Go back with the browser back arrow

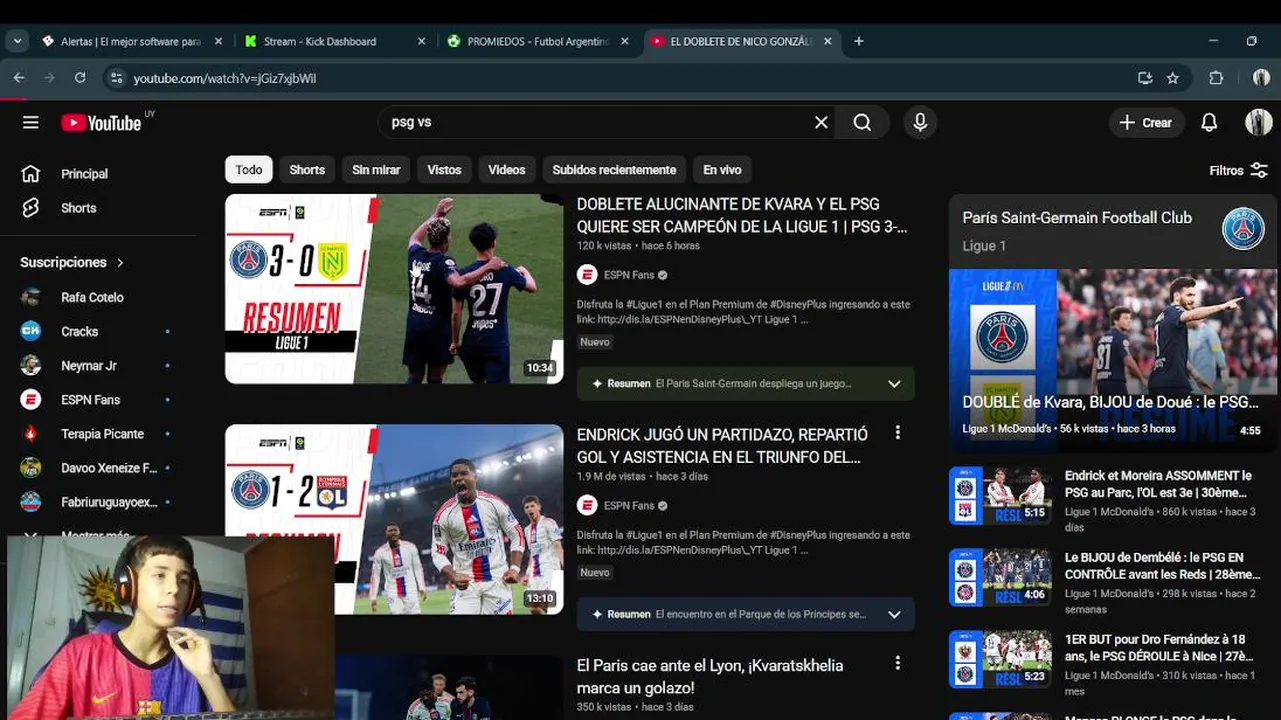pos(19,77)
